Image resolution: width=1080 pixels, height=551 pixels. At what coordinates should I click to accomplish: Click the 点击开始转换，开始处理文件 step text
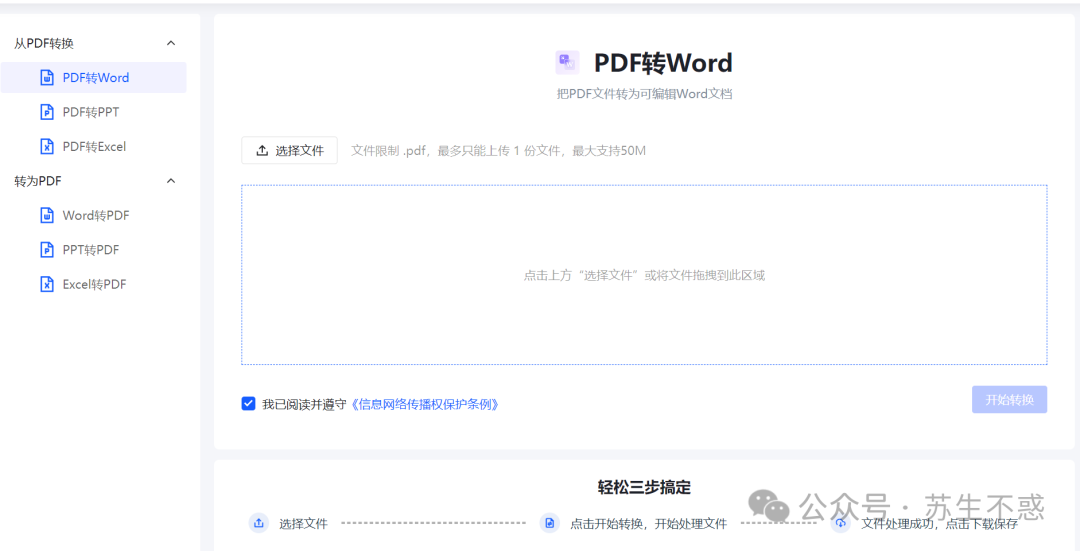tap(648, 524)
